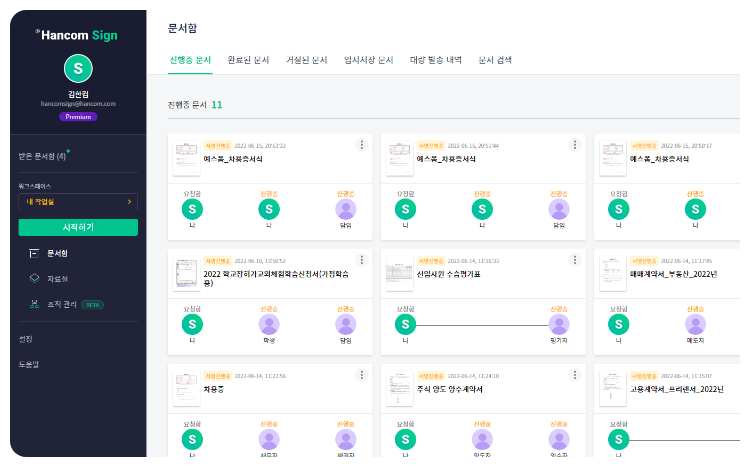Click 요청함 S avatar on 차용증 card
The image size is (750, 467).
tap(192, 439)
